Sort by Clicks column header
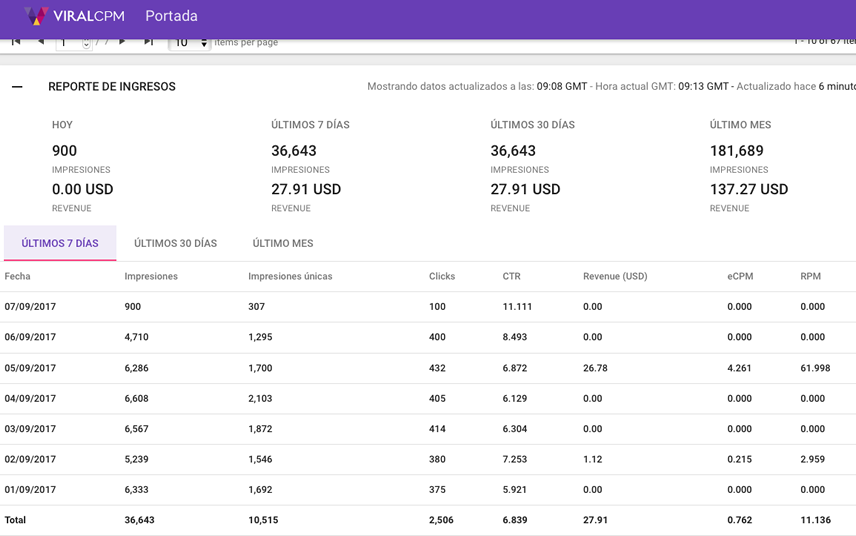The height and width of the screenshot is (536, 856). pyautogui.click(x=442, y=276)
